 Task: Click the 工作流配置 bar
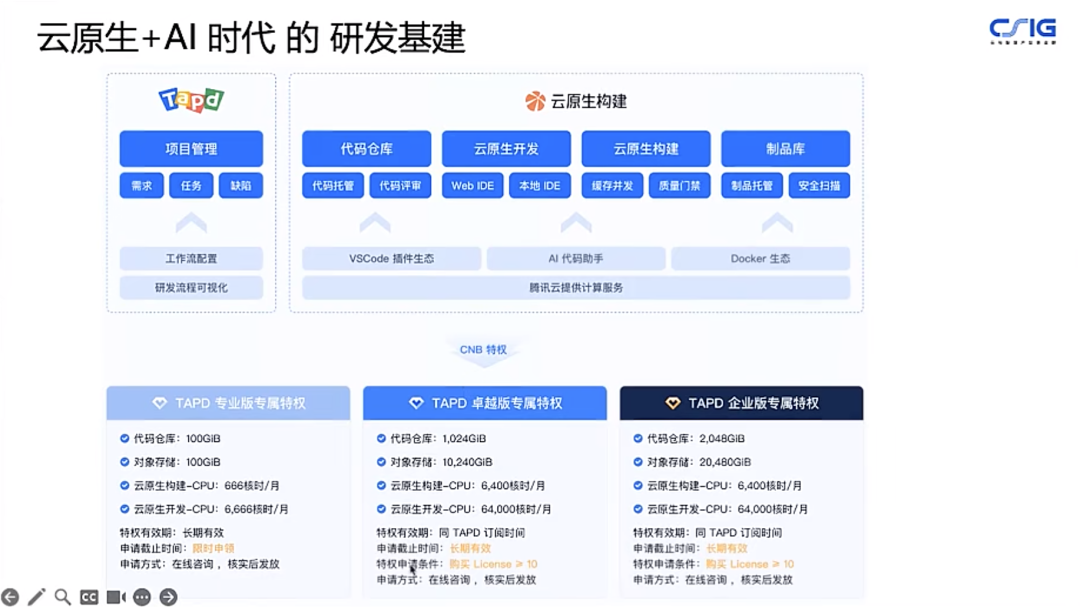191,258
